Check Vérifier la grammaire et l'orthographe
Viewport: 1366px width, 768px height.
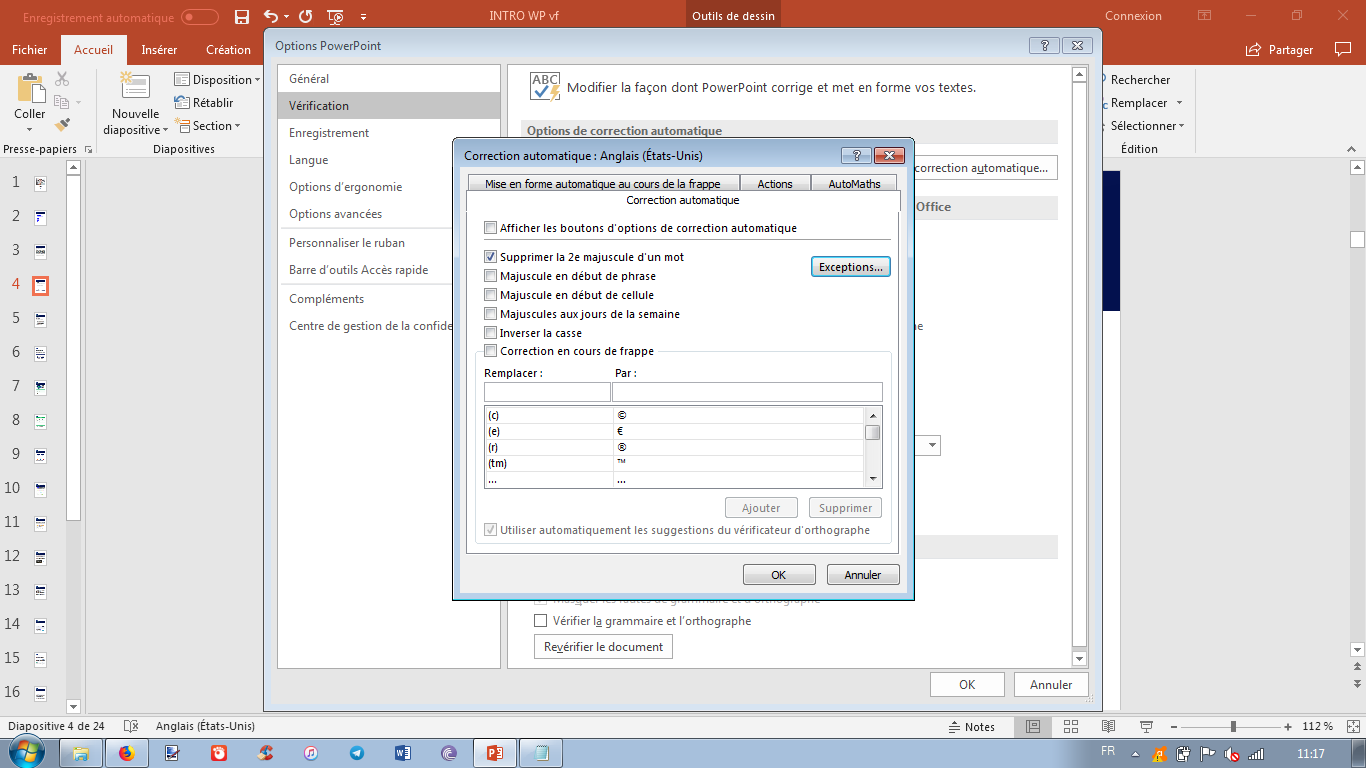point(541,621)
